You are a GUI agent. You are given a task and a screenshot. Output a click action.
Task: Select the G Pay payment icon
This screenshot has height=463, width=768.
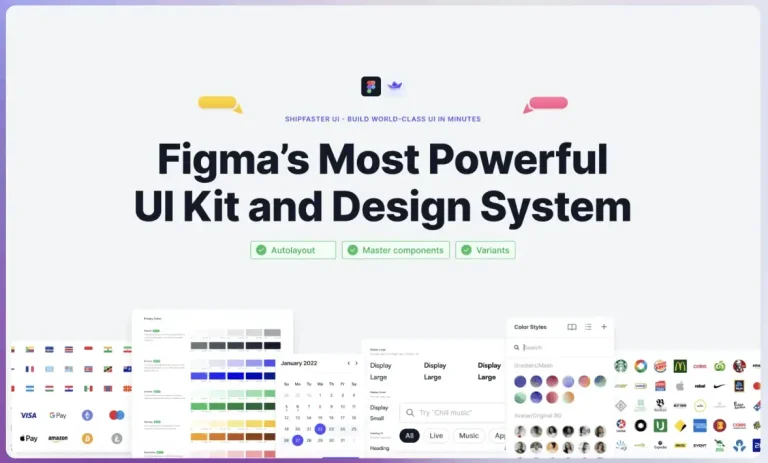point(58,415)
